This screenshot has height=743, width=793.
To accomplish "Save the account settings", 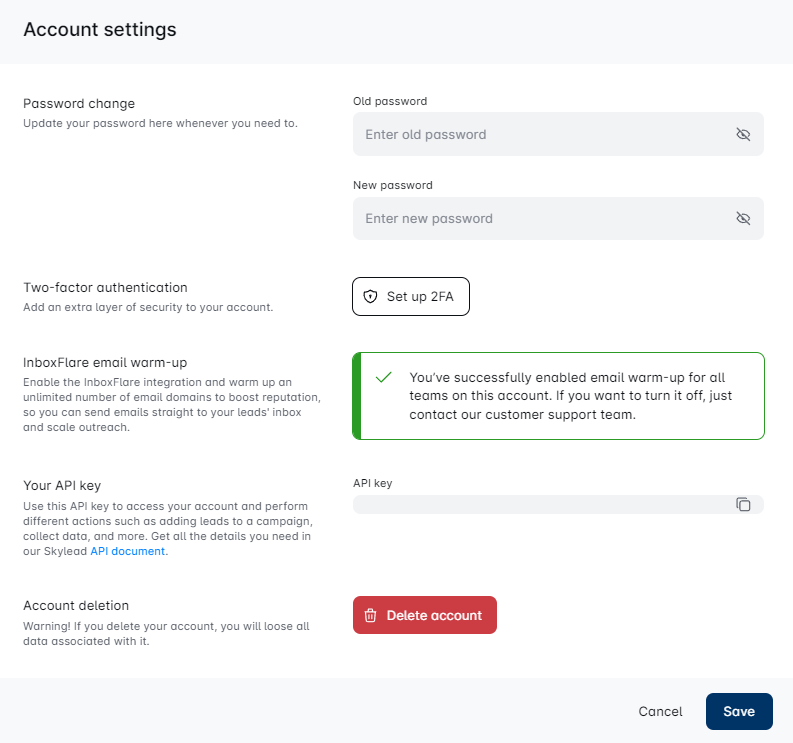I will (739, 712).
